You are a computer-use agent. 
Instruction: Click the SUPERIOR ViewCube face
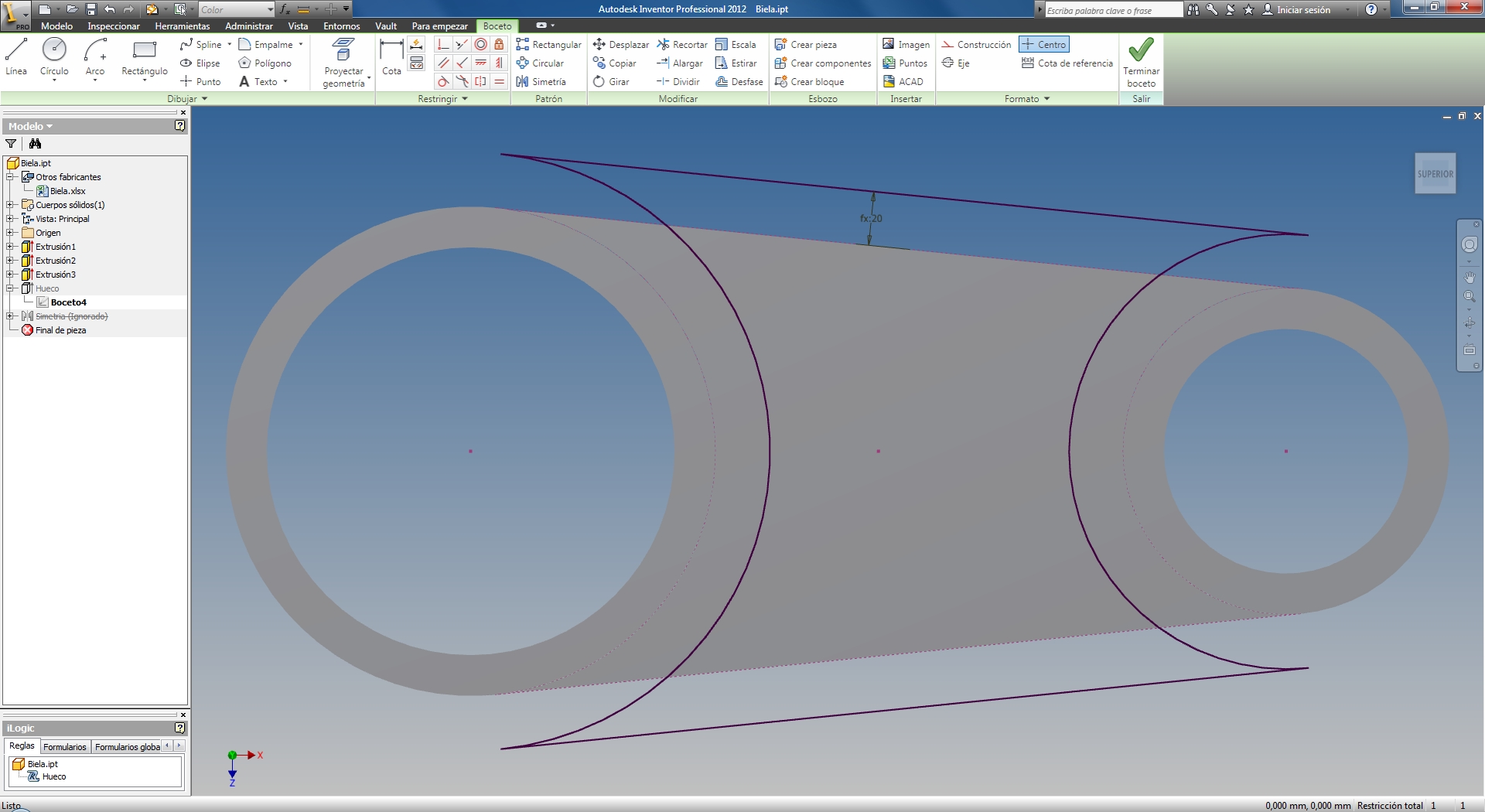pyautogui.click(x=1435, y=174)
